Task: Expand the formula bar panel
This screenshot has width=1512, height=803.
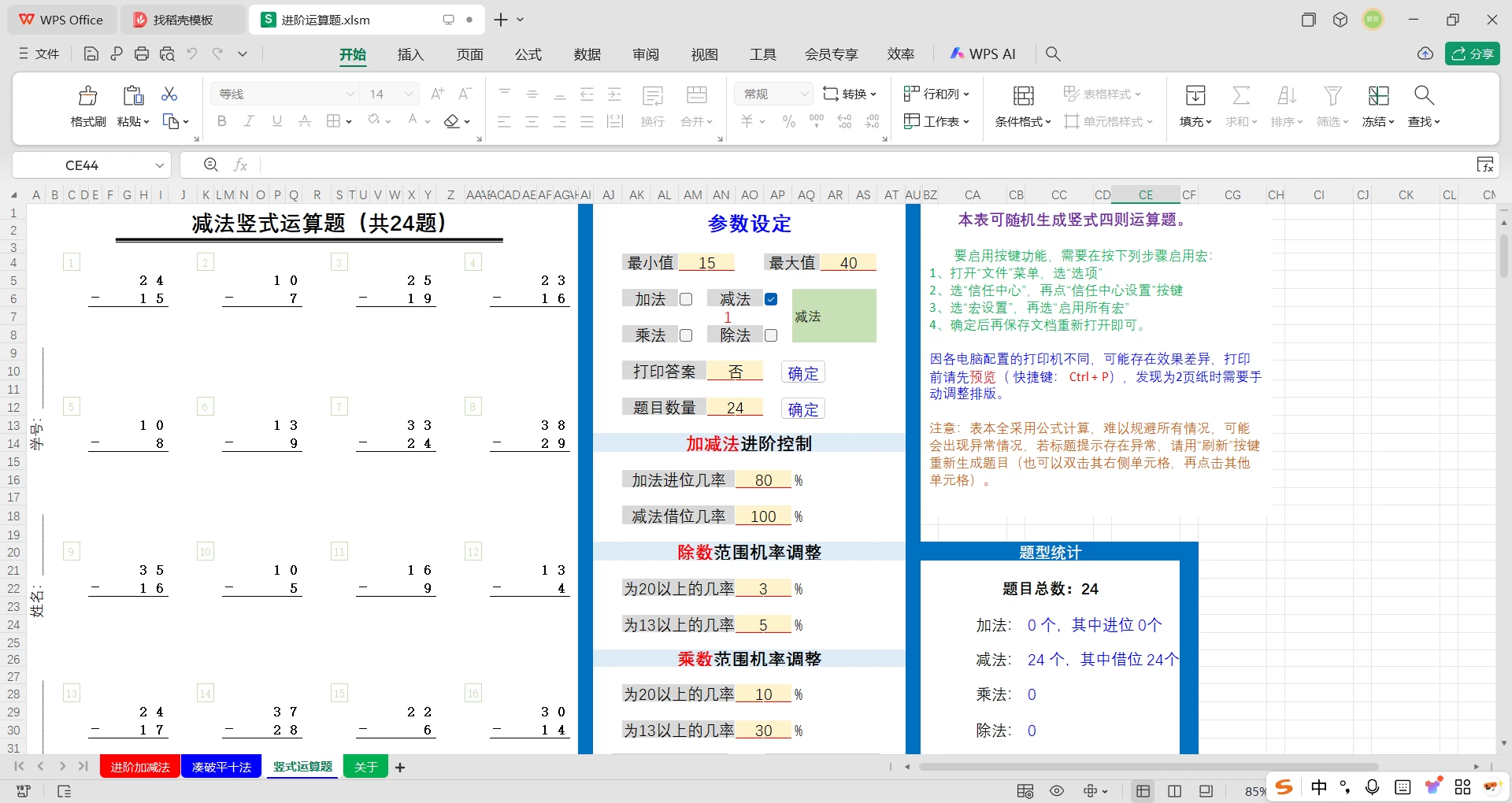Action: tap(1485, 165)
